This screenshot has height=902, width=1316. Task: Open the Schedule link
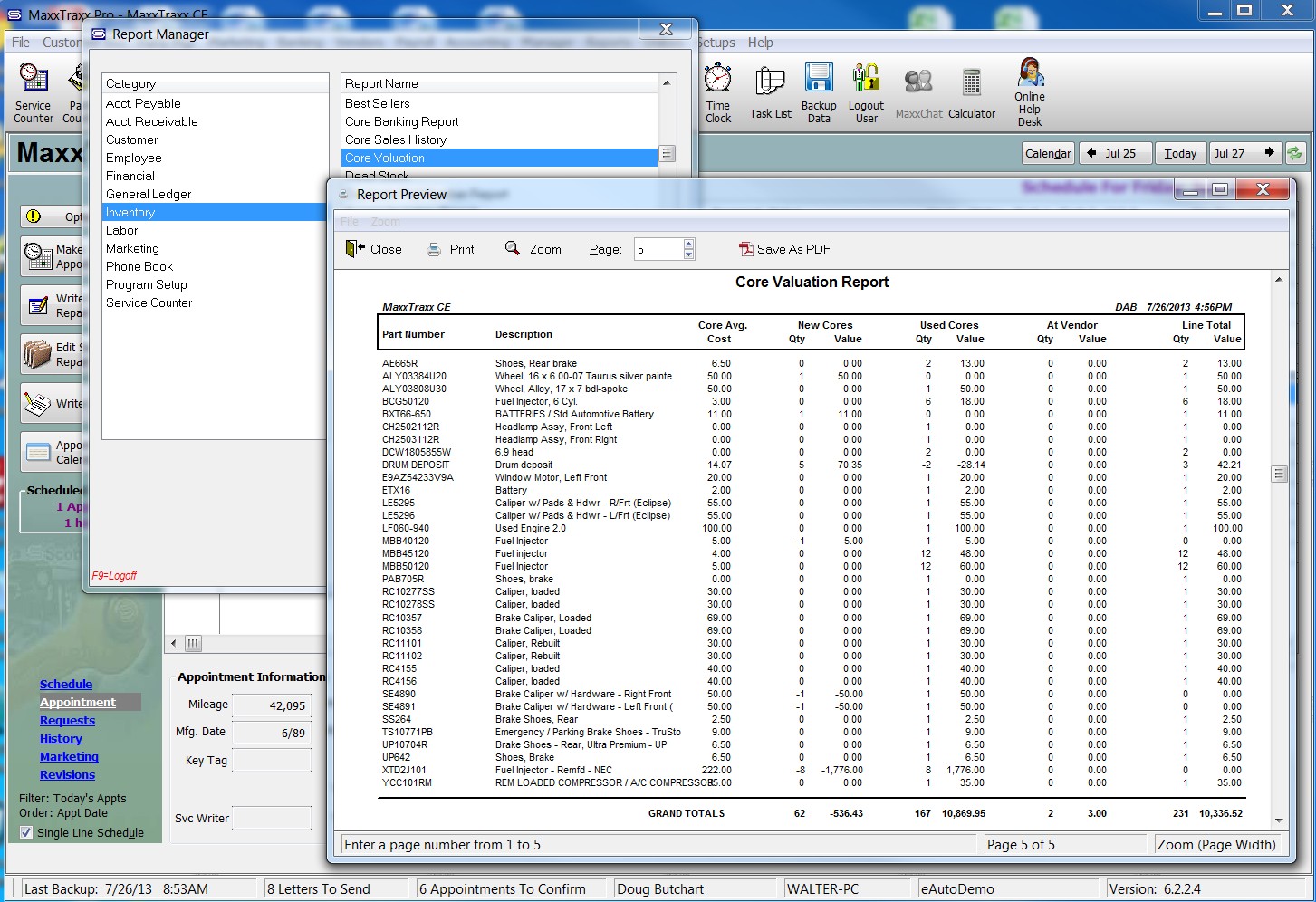pos(66,684)
